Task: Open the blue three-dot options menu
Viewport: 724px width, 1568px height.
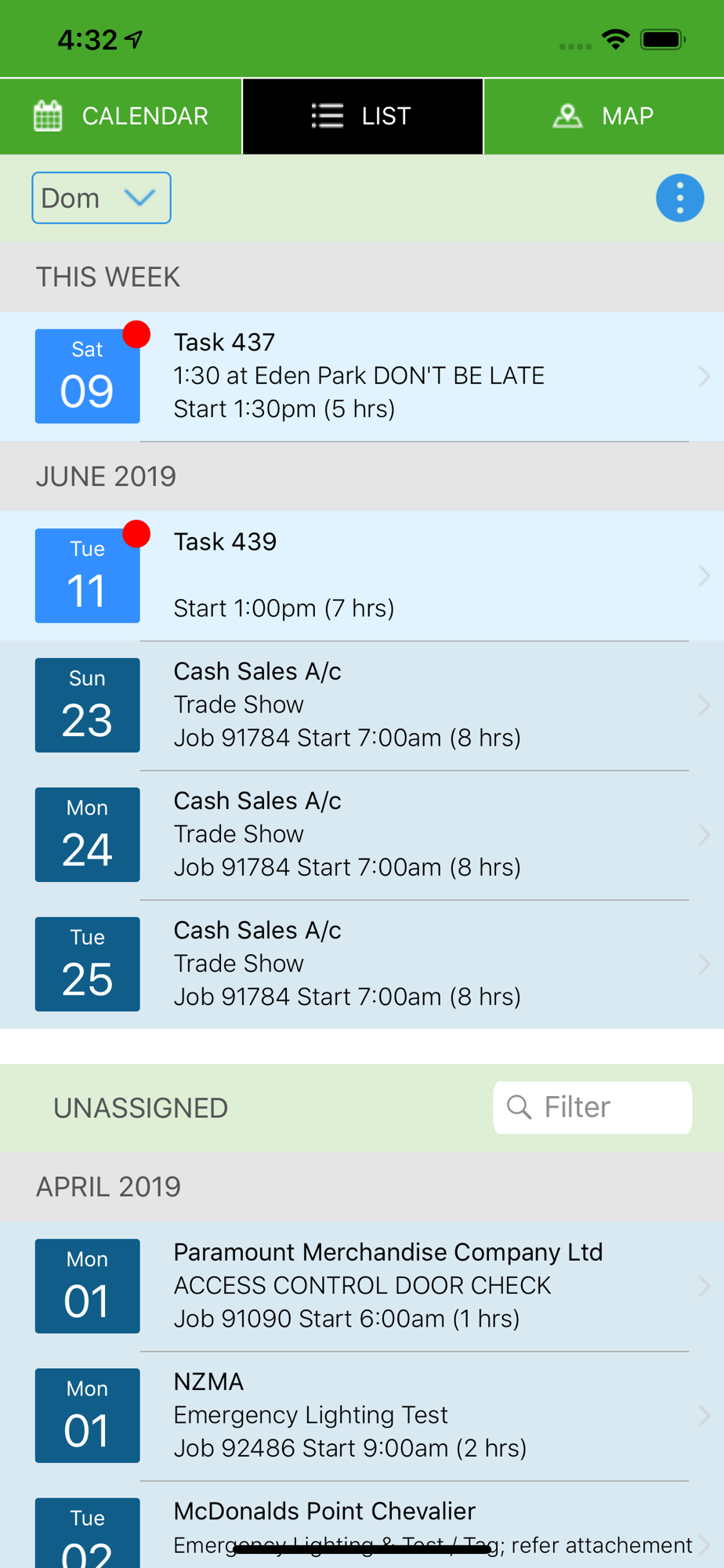Action: pyautogui.click(x=679, y=198)
